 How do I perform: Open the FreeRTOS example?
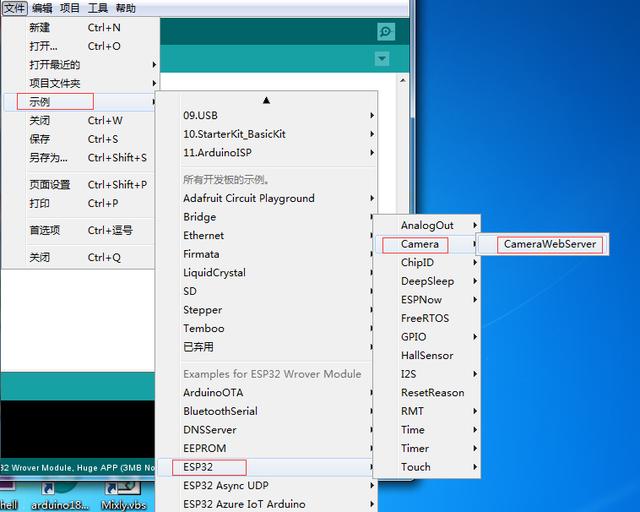coord(427,318)
